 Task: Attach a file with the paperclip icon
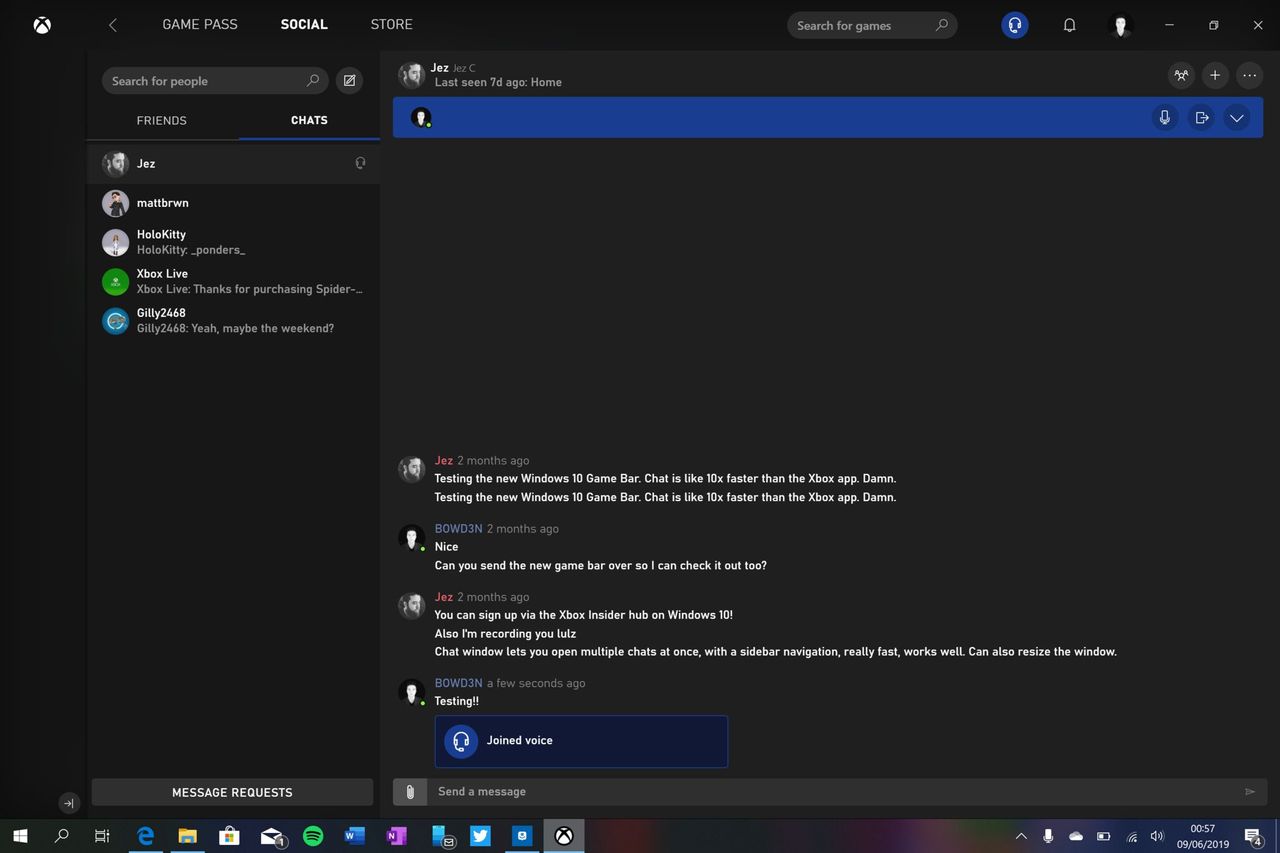click(x=410, y=792)
